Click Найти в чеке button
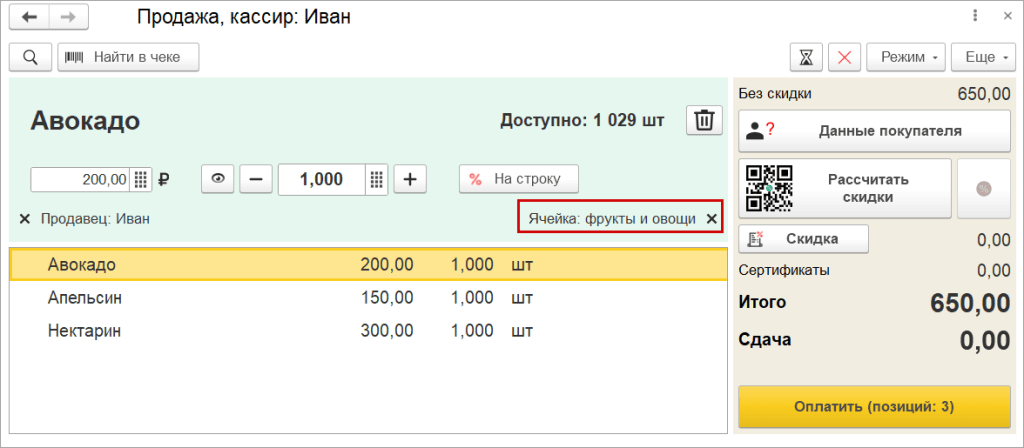This screenshot has width=1024, height=448. coord(128,57)
